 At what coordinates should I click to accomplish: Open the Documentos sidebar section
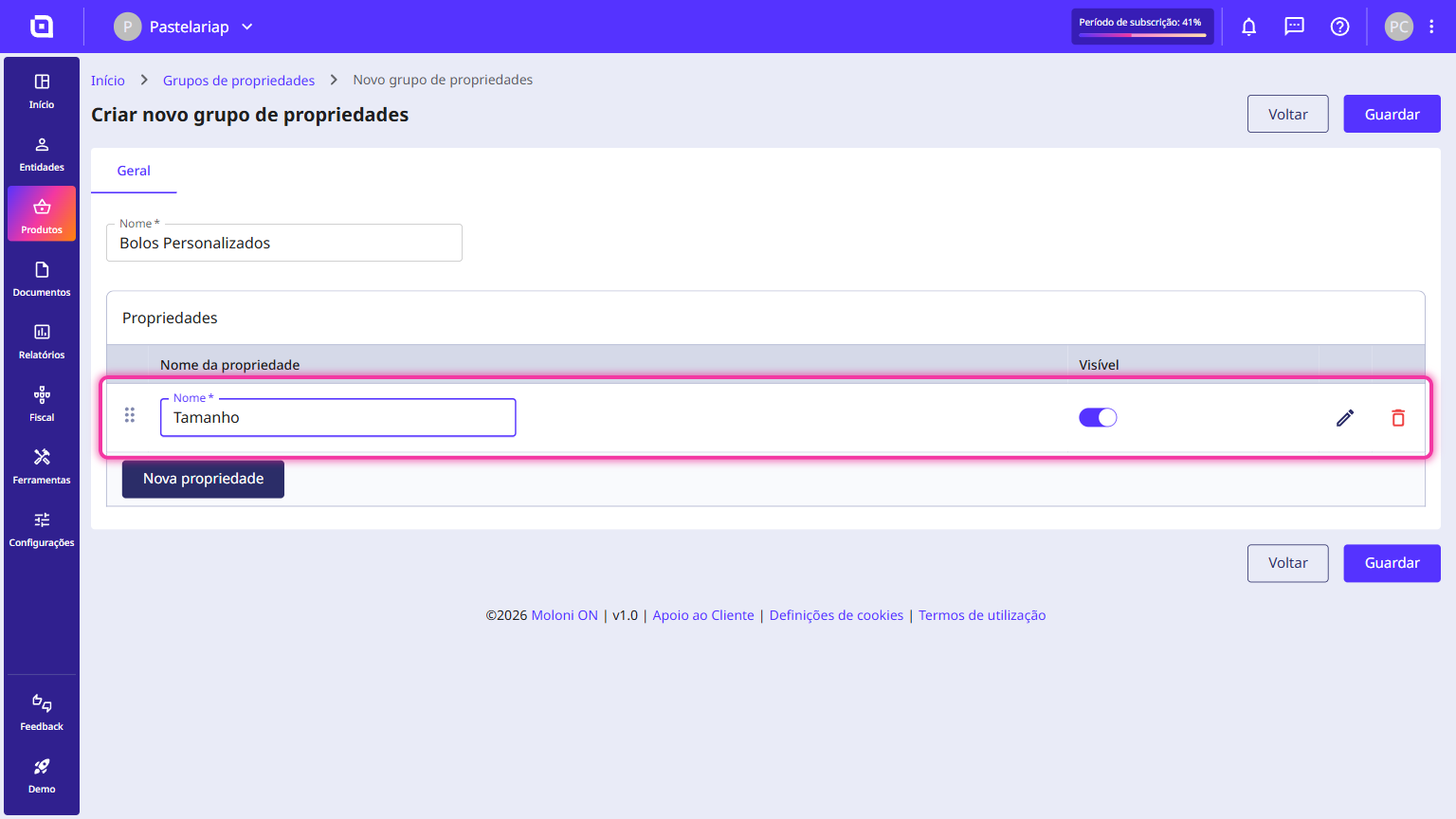pyautogui.click(x=42, y=280)
